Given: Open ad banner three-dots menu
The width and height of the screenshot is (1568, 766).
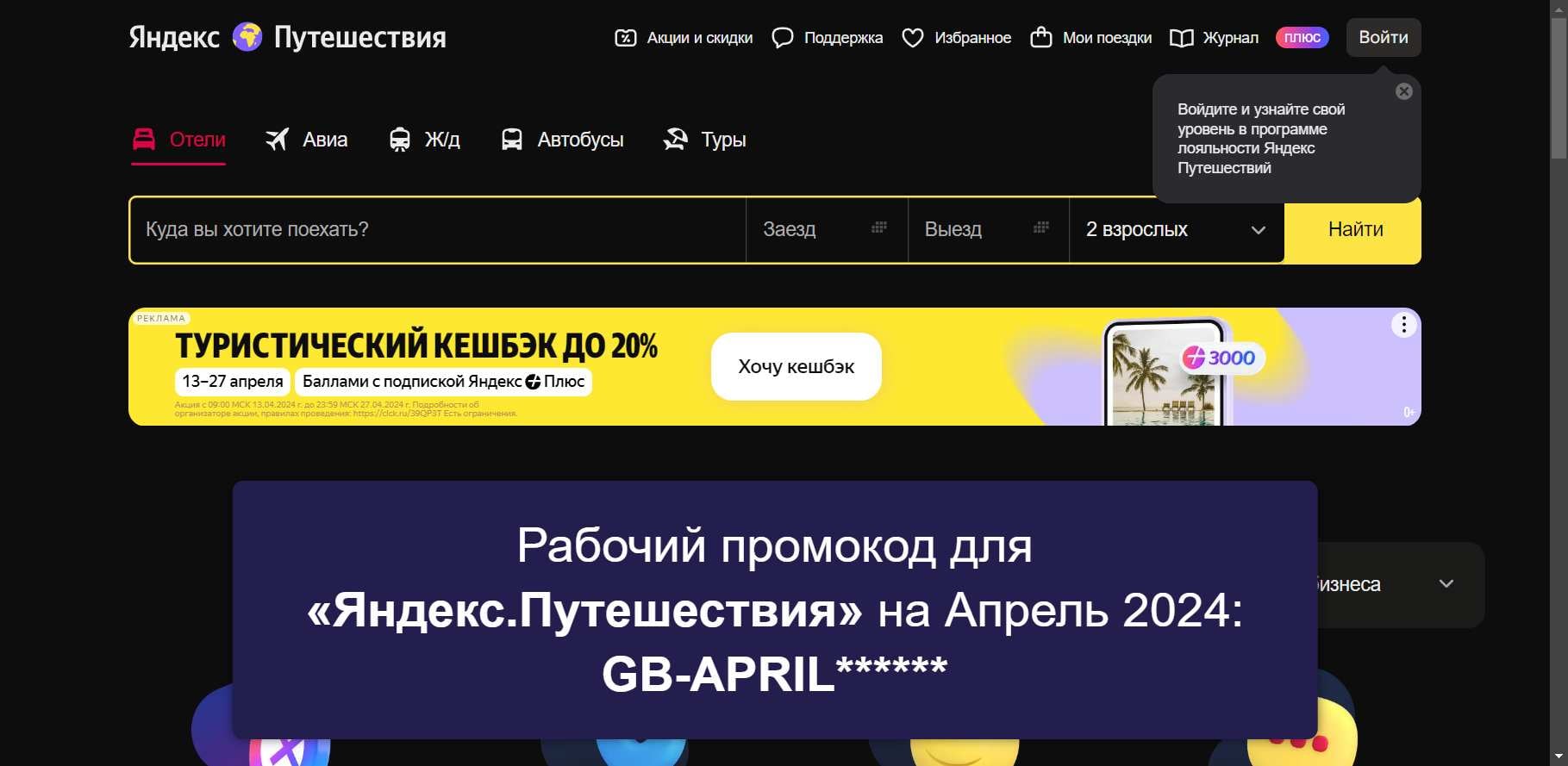Looking at the screenshot, I should (x=1403, y=325).
